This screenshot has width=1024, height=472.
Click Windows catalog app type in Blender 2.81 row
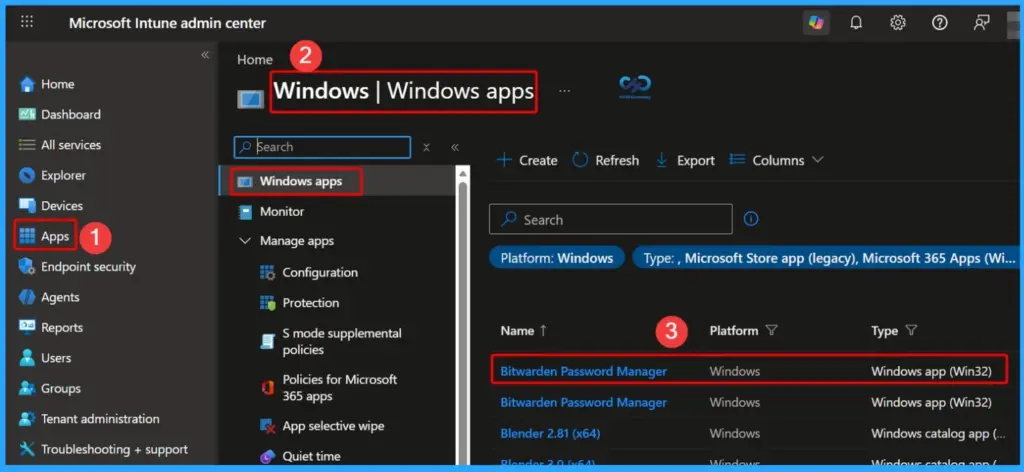coord(939,433)
